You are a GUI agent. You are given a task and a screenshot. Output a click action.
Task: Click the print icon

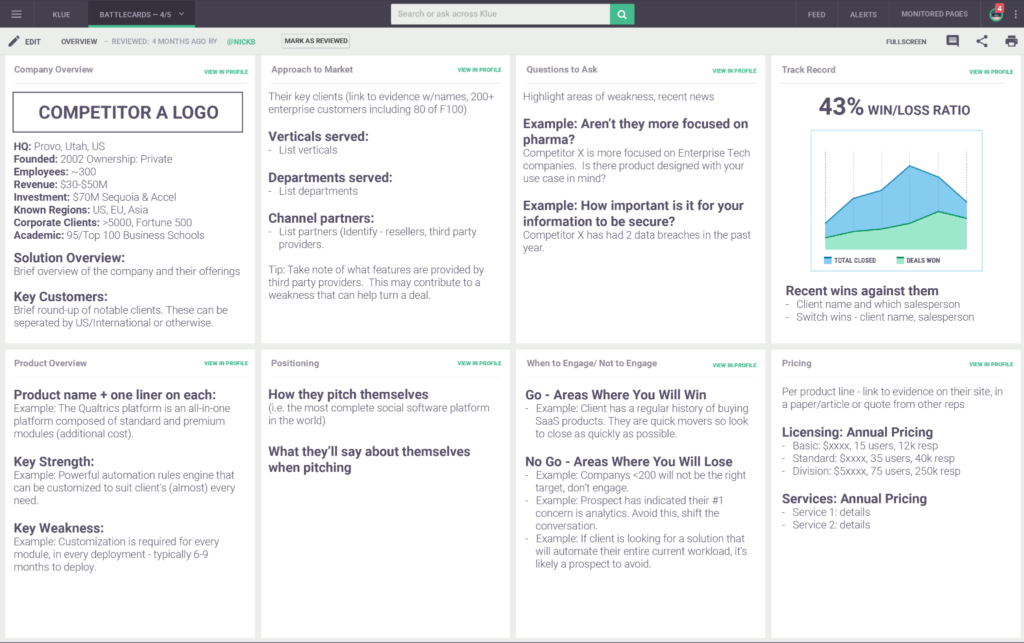(1011, 41)
